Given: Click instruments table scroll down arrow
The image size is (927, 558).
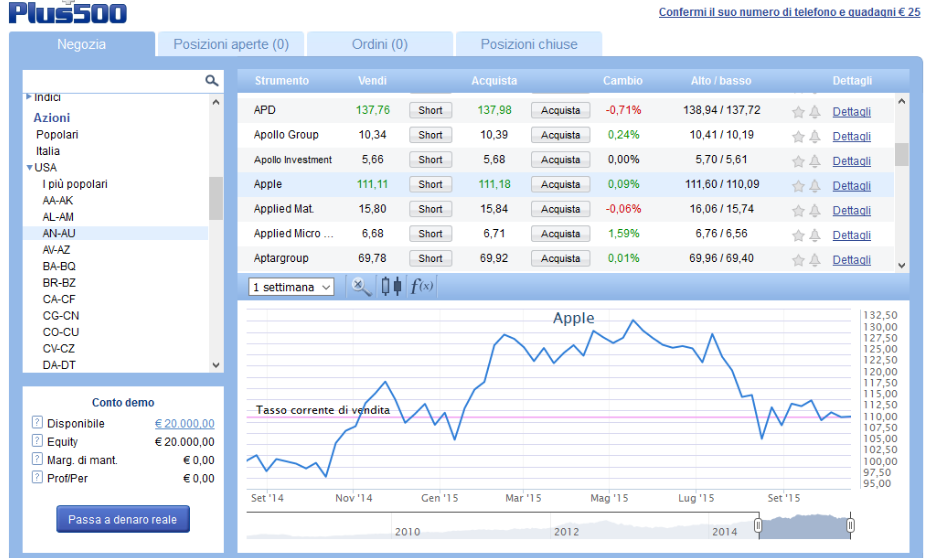Looking at the screenshot, I should tap(902, 265).
